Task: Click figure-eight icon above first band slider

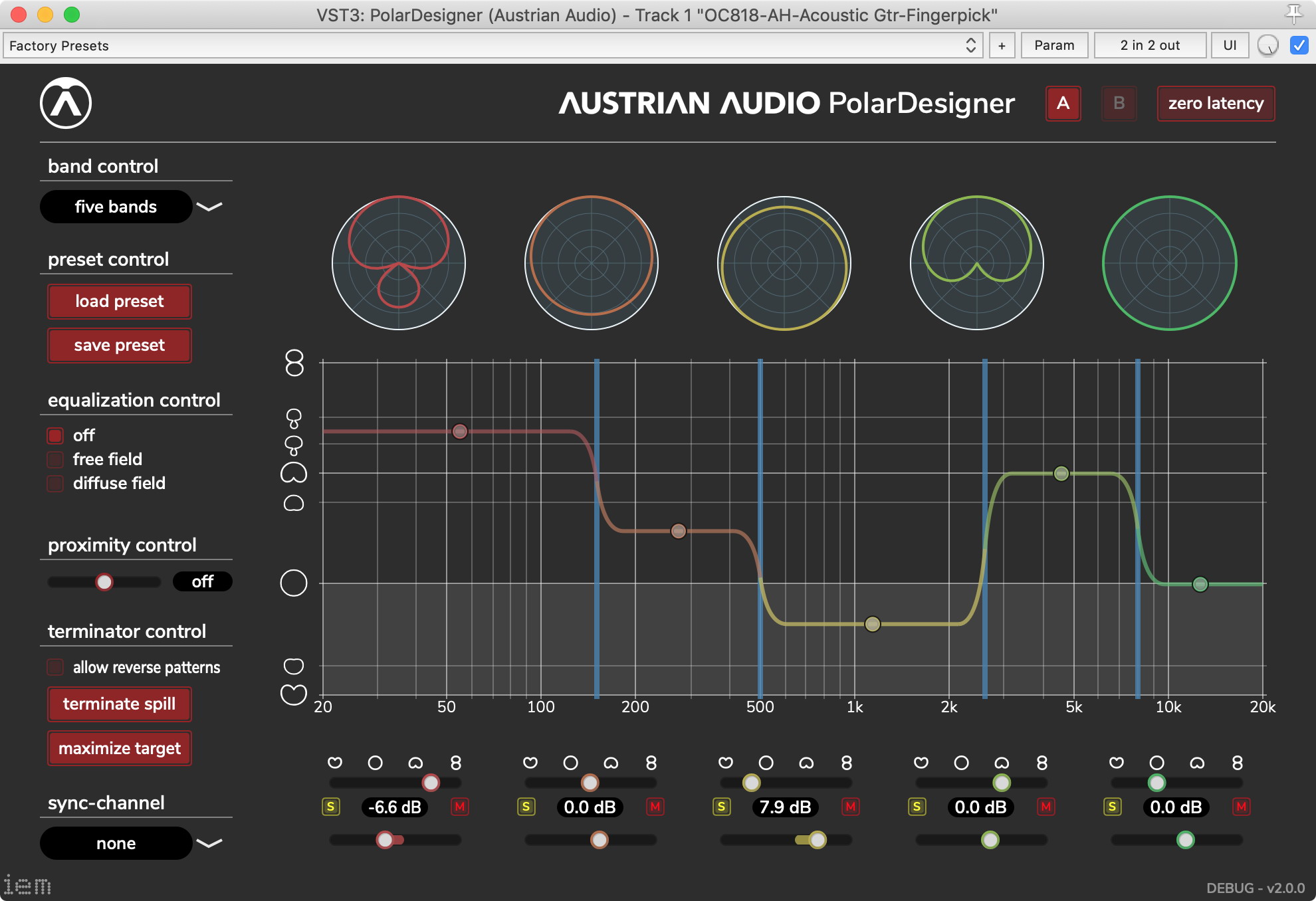Action: tap(455, 763)
